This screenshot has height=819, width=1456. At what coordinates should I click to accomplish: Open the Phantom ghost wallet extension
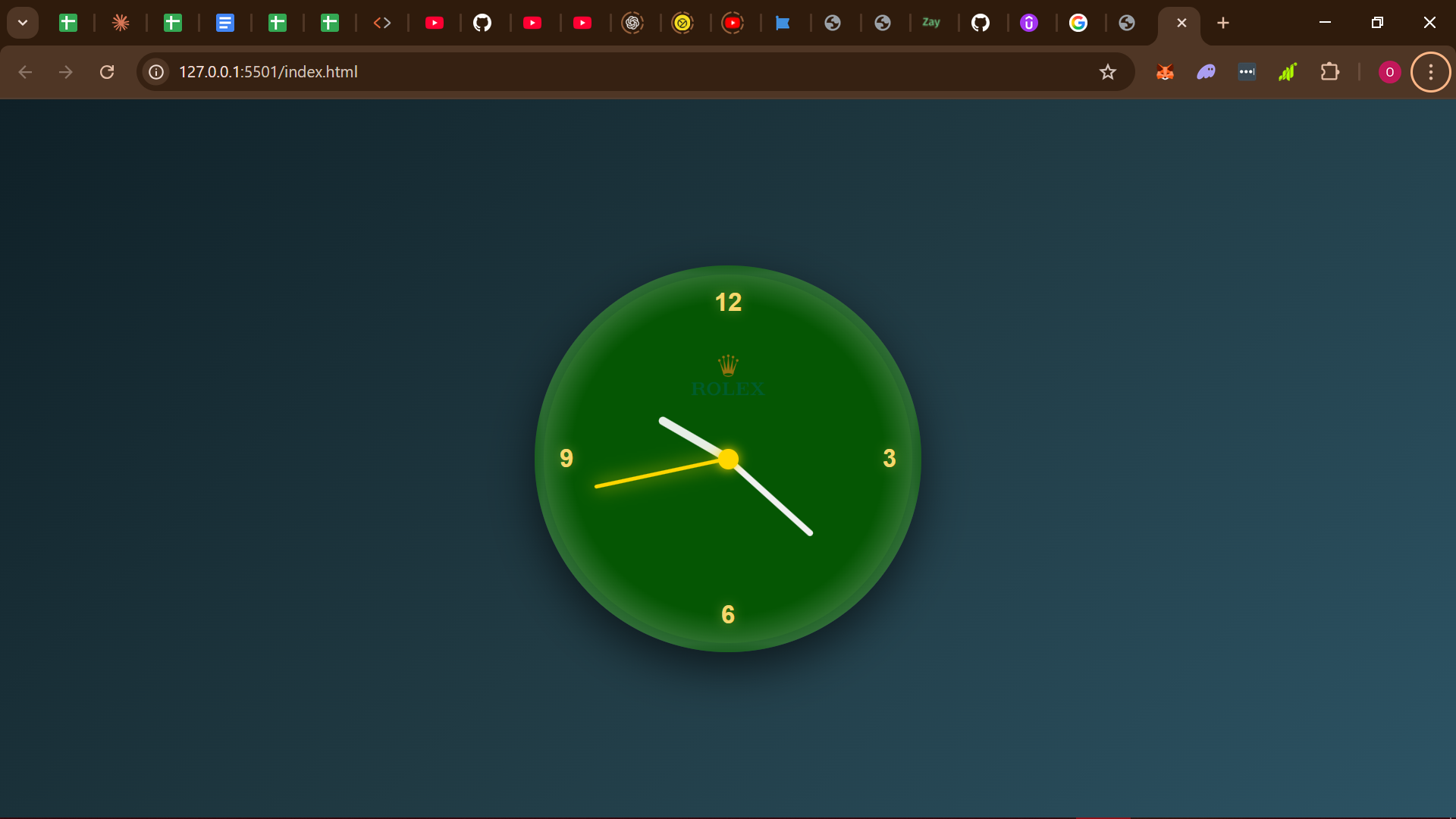pos(1207,72)
